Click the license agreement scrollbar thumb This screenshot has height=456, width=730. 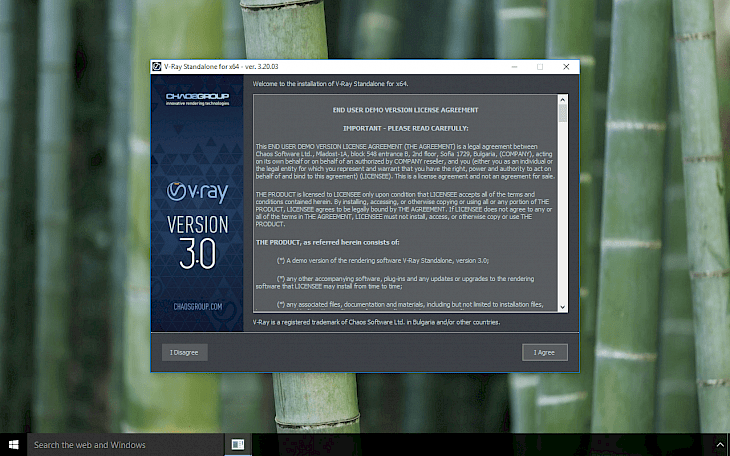click(562, 113)
